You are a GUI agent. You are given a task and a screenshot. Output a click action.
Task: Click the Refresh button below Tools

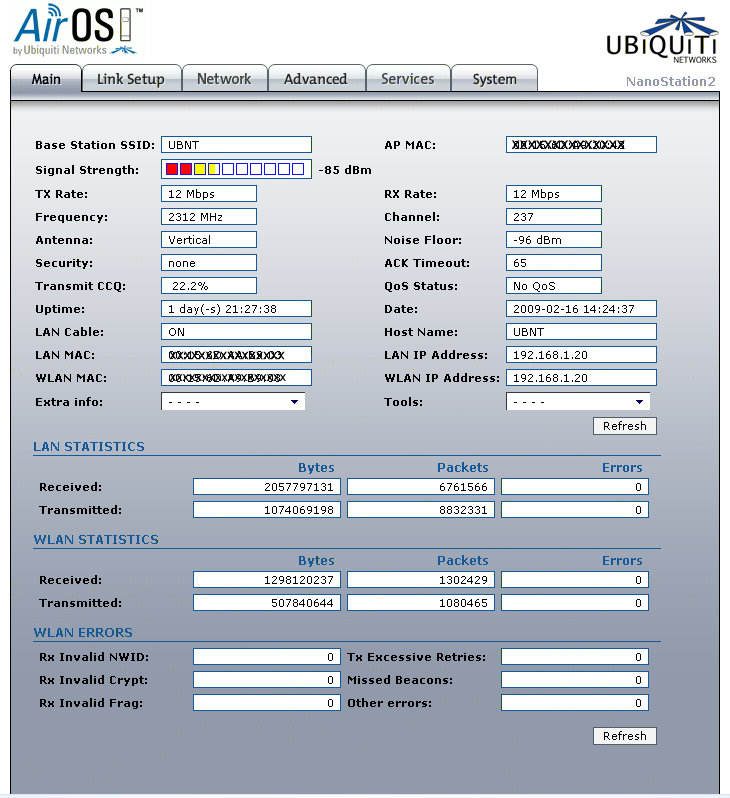(x=625, y=426)
